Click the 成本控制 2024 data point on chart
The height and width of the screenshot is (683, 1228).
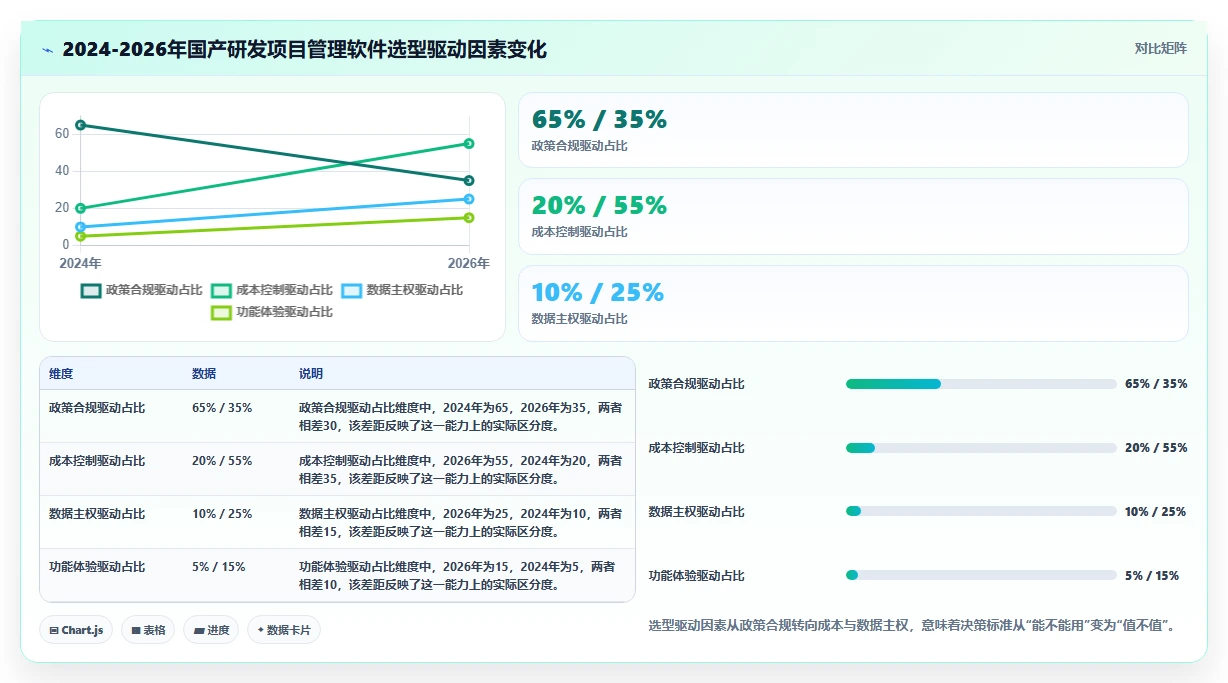coord(80,208)
